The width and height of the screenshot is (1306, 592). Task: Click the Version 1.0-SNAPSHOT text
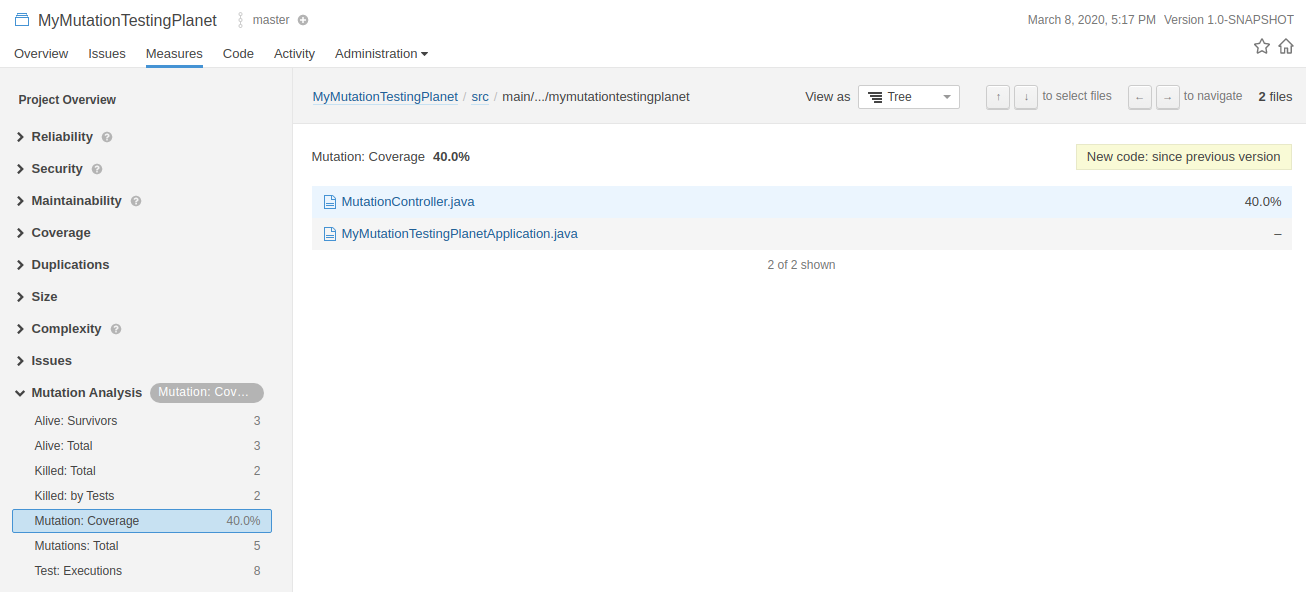[1229, 20]
